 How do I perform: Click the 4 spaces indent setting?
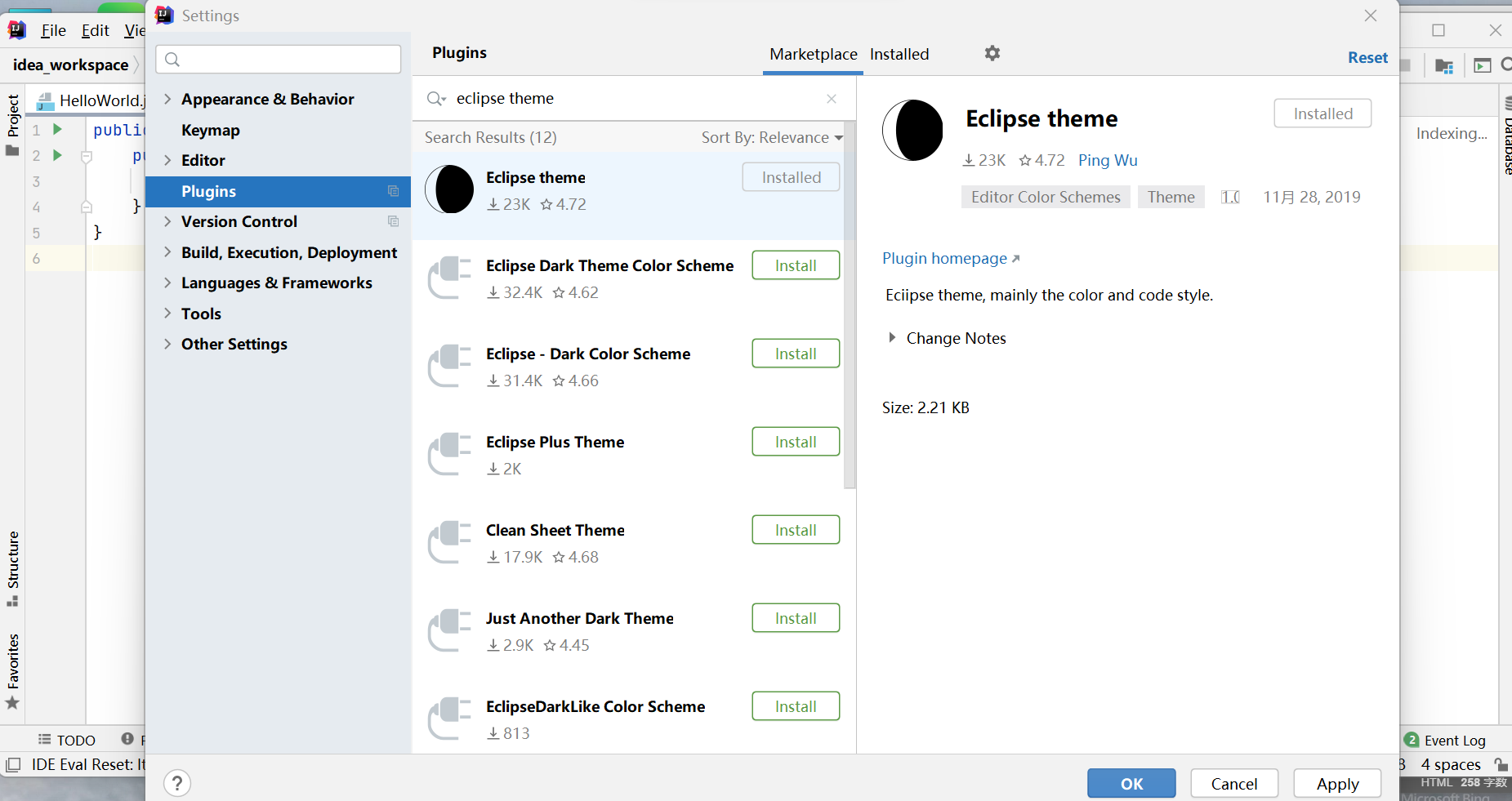click(1451, 764)
